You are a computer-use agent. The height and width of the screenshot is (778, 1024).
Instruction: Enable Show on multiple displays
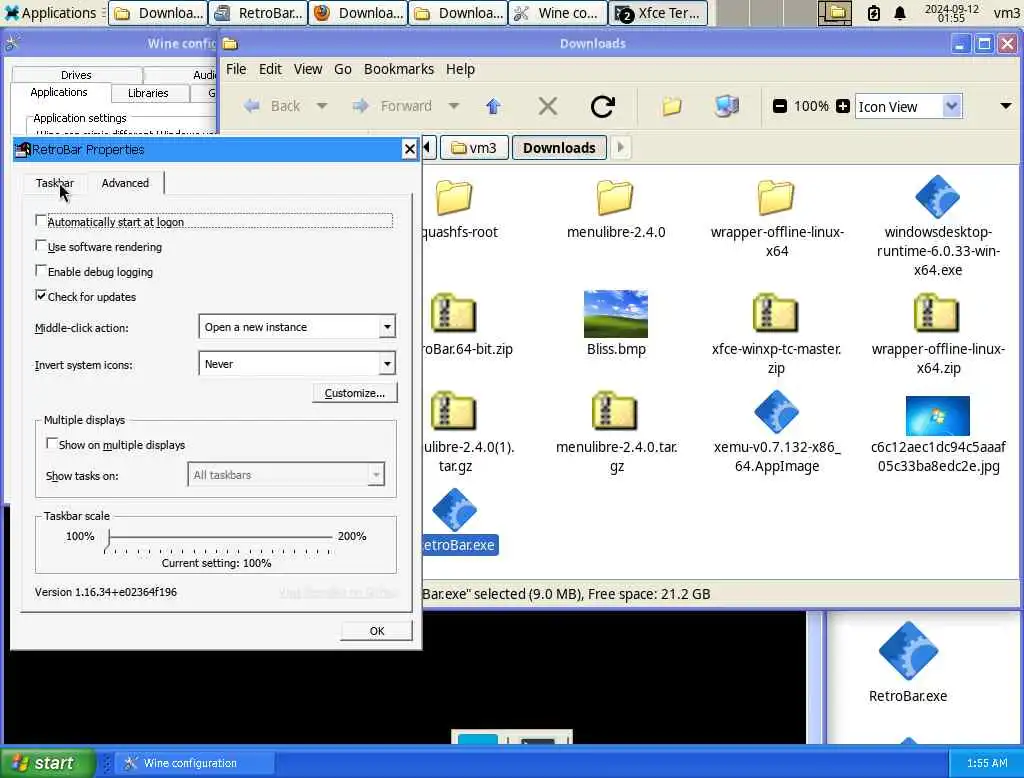pos(52,444)
